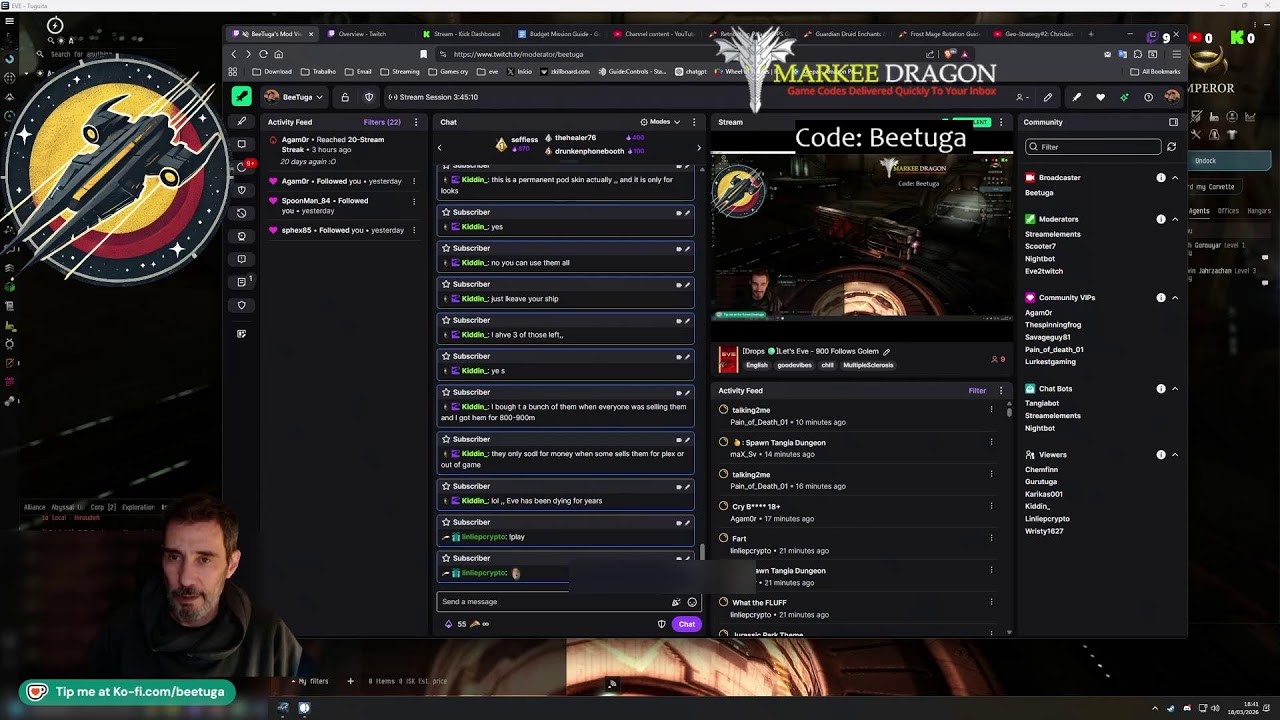Collapse the Chat Bots section
The image size is (1280, 720).
click(1175, 389)
